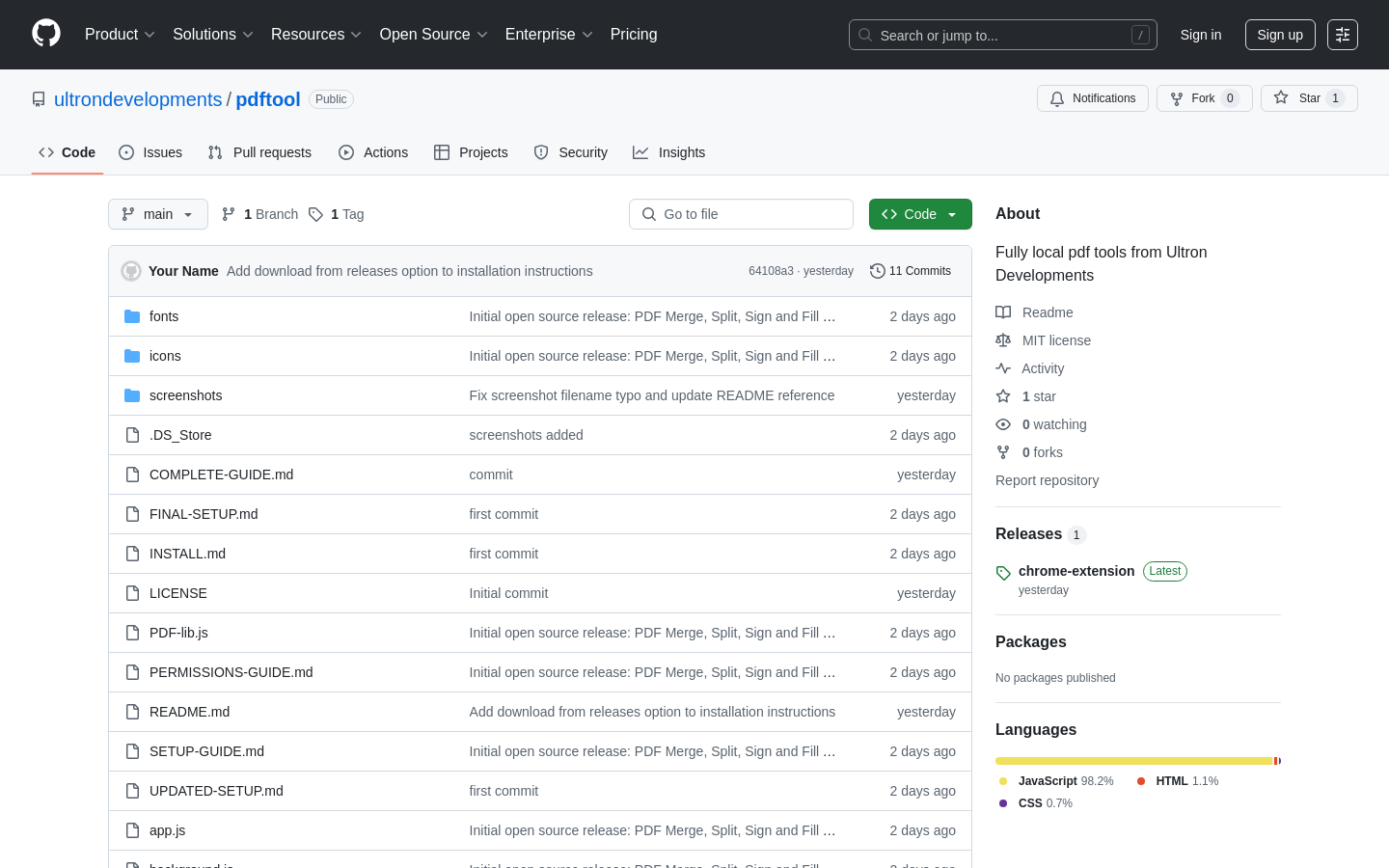Click the repository icon beside ultrondevelopments

click(x=39, y=99)
